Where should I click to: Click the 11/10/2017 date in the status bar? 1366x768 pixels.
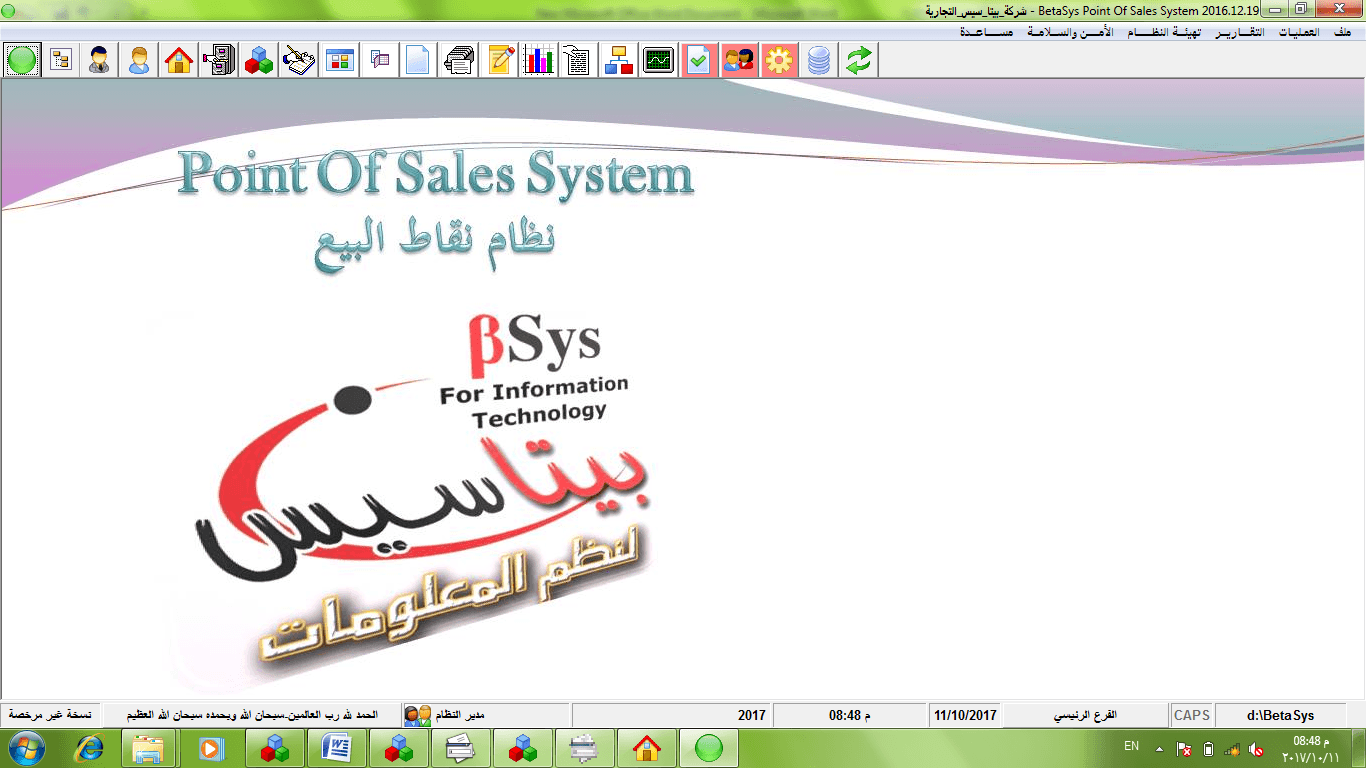tap(966, 715)
